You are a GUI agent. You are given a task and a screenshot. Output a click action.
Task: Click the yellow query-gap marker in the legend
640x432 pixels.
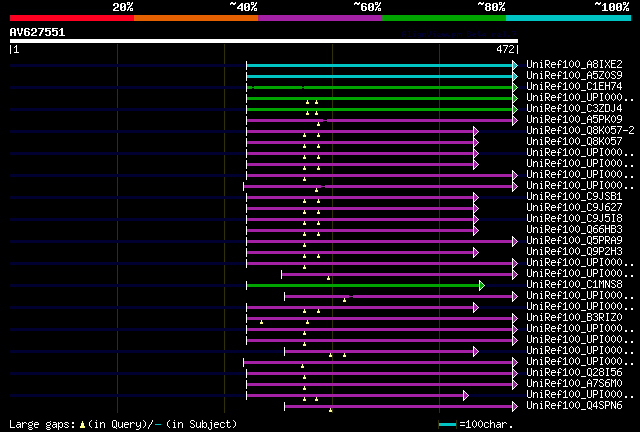(82, 425)
